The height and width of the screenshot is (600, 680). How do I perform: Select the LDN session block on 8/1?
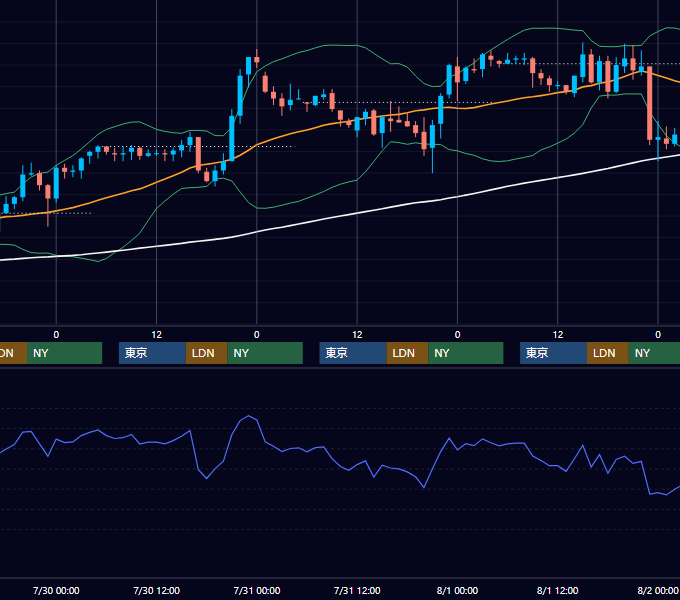[608, 353]
